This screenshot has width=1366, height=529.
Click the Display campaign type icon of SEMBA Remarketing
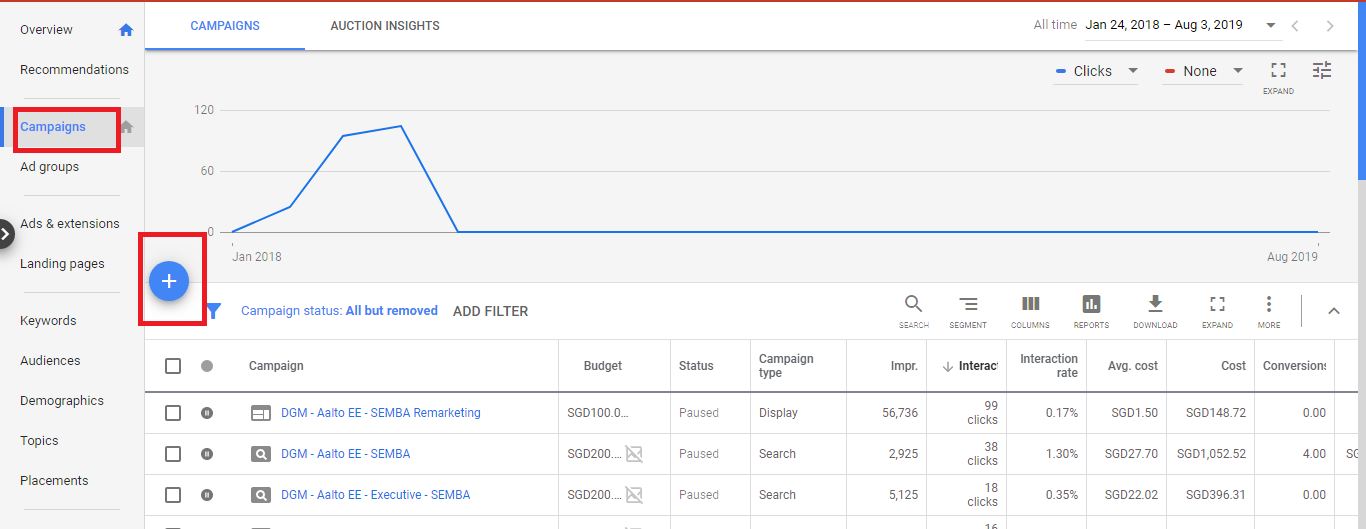tap(261, 413)
